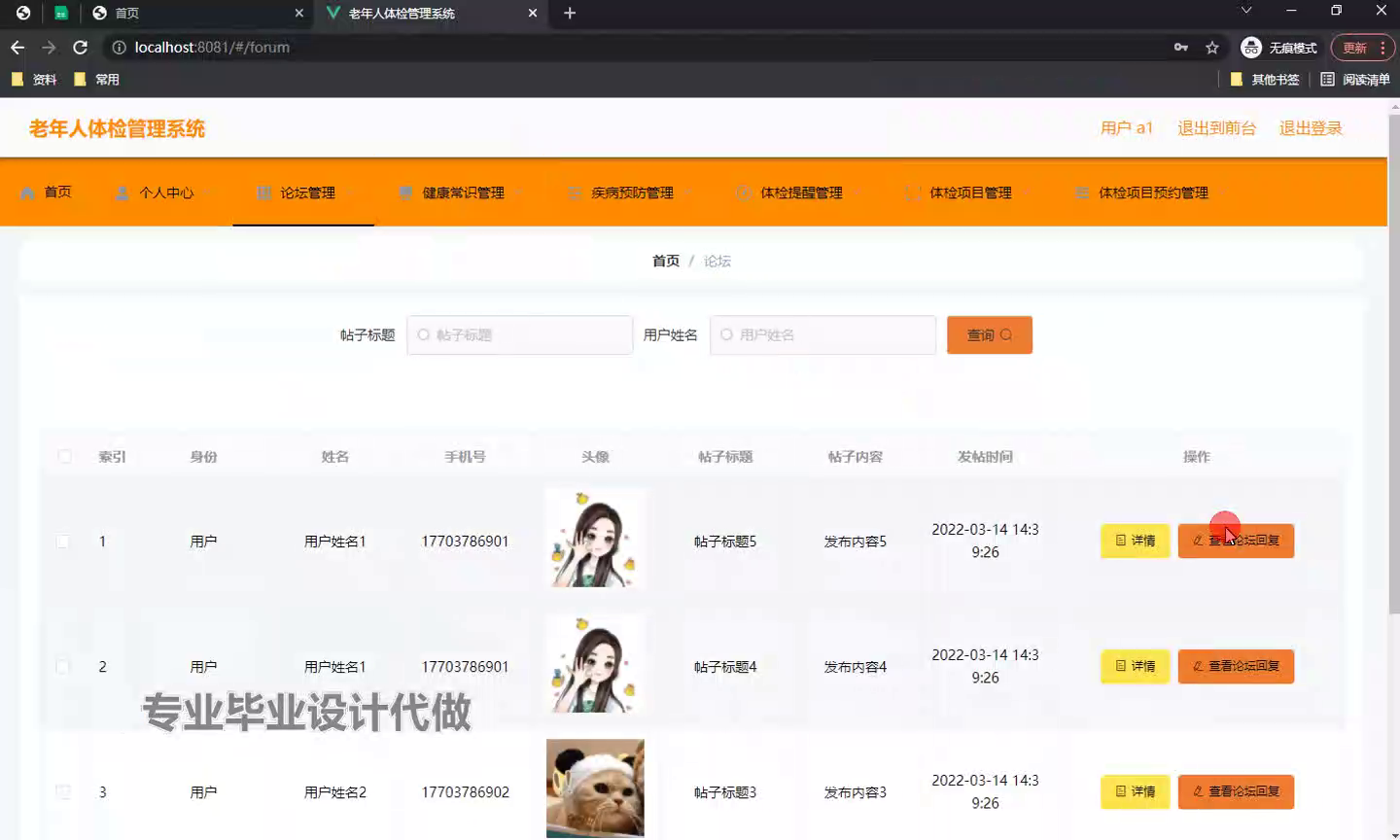This screenshot has width=1400, height=840.
Task: Click 首页 in the breadcrumb
Action: coord(666,261)
